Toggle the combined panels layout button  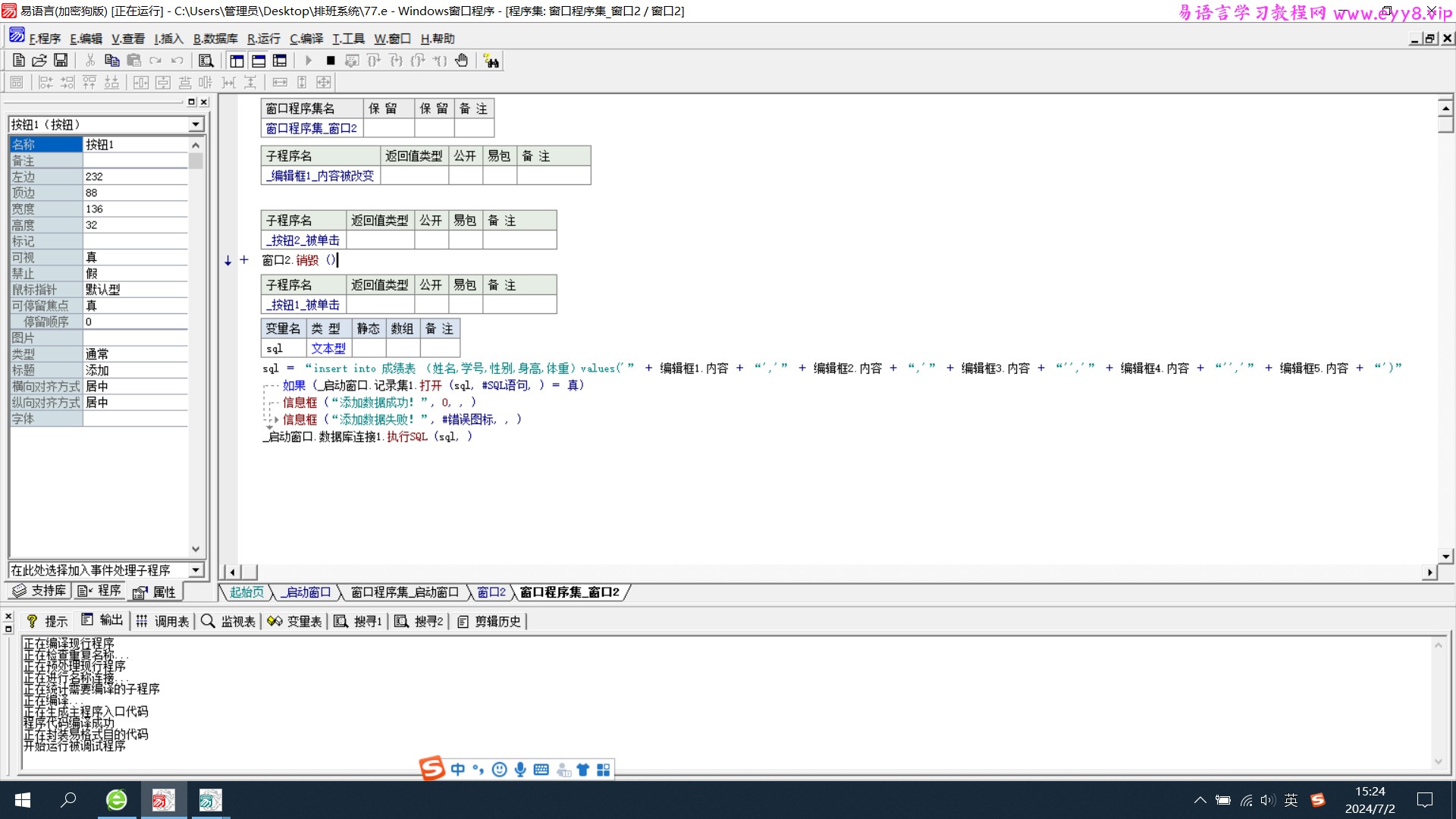pyautogui.click(x=280, y=61)
